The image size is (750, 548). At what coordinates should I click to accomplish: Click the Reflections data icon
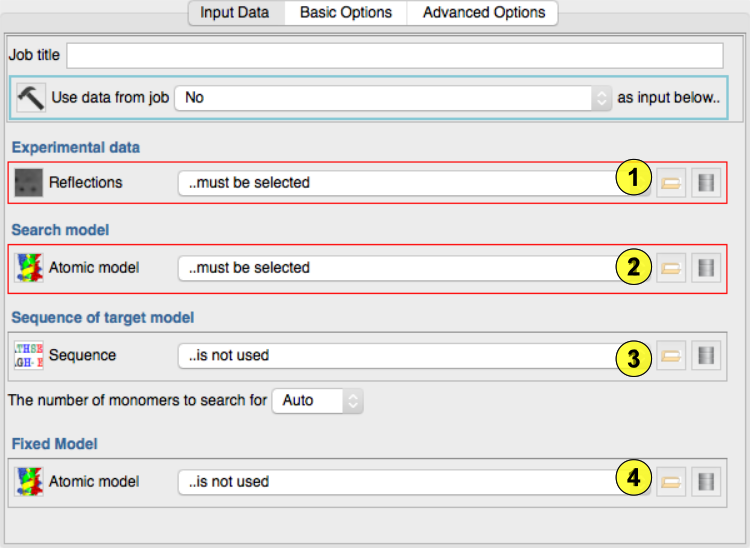coord(28,183)
